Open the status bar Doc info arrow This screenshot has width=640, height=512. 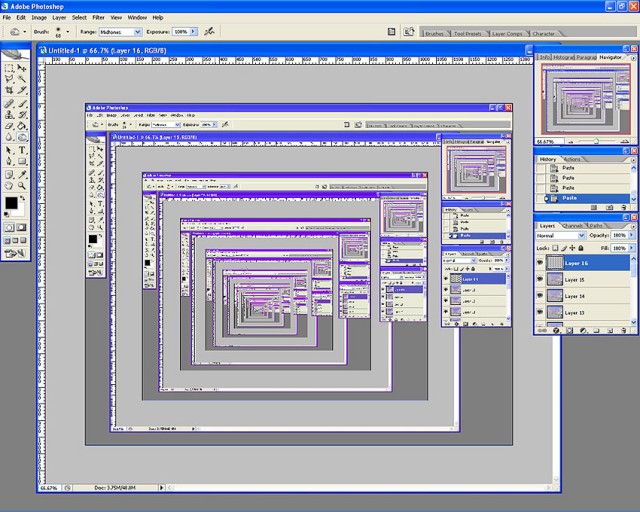(x=162, y=488)
